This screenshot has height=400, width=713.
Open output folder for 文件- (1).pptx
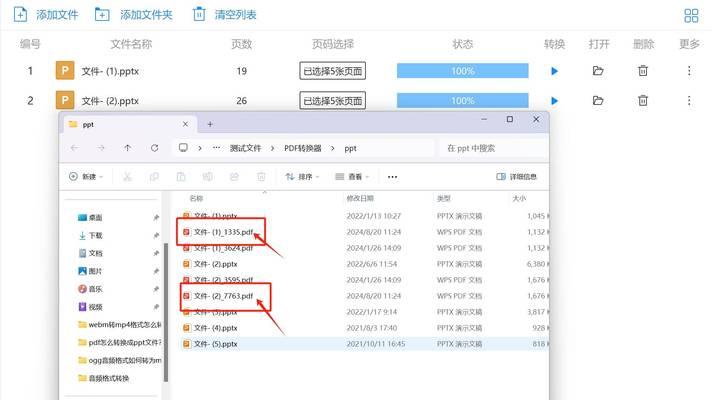598,71
